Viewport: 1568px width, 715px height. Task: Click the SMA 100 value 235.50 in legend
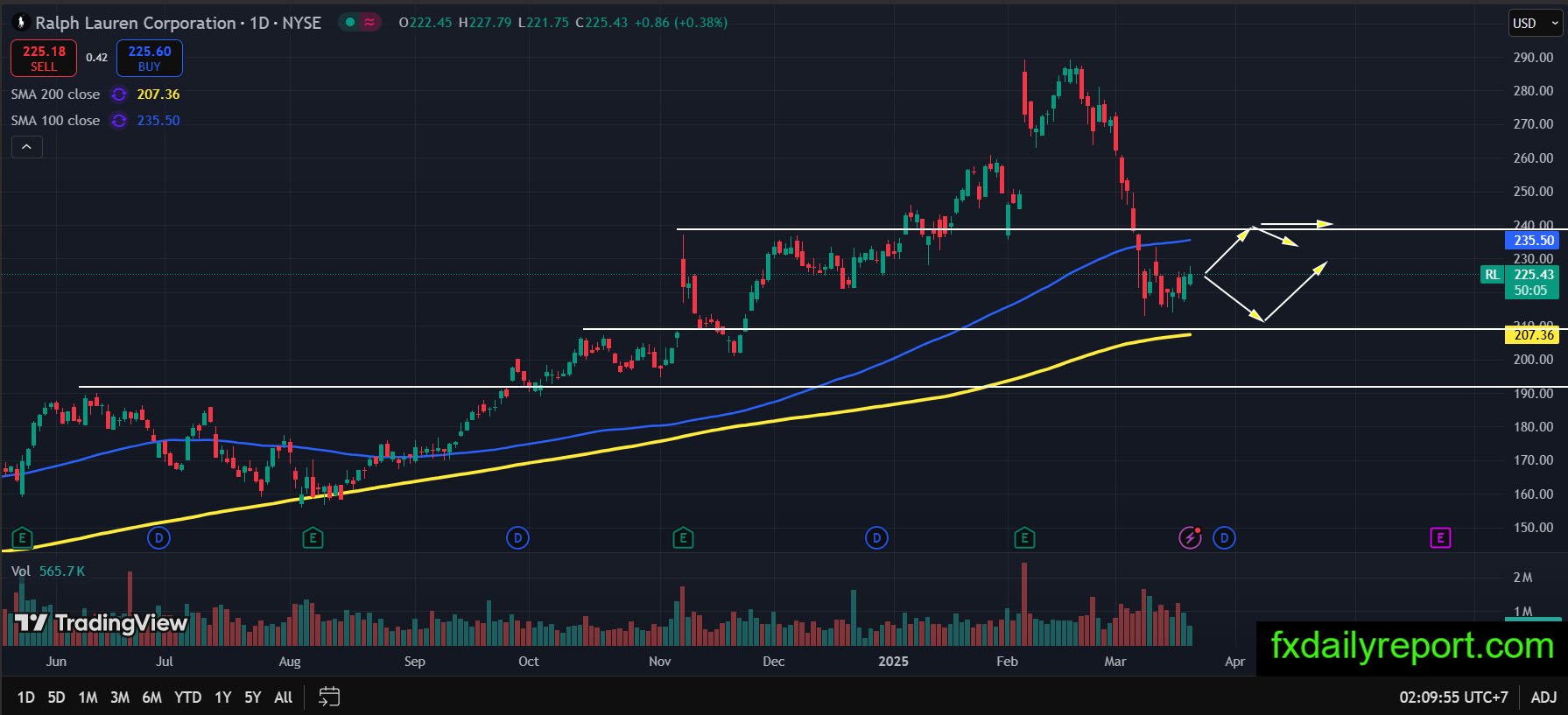158,121
